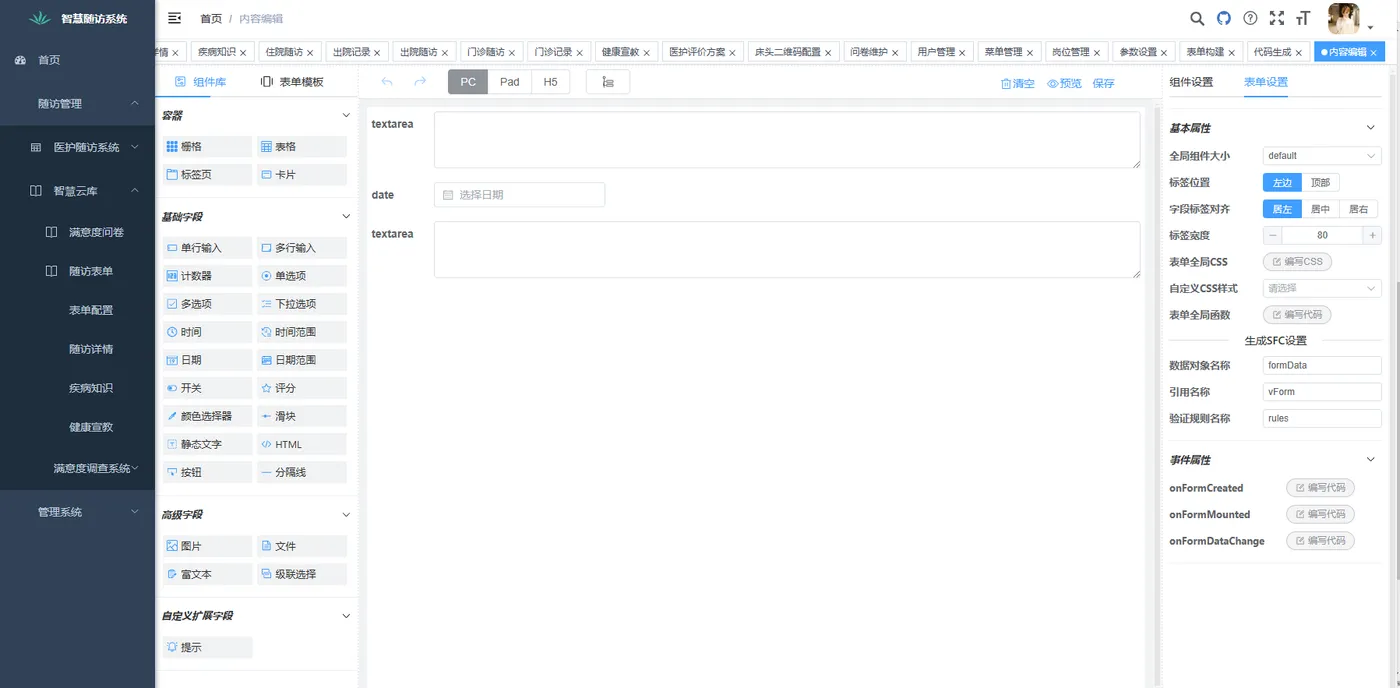Open the component tree hierarchy icon

point(608,82)
